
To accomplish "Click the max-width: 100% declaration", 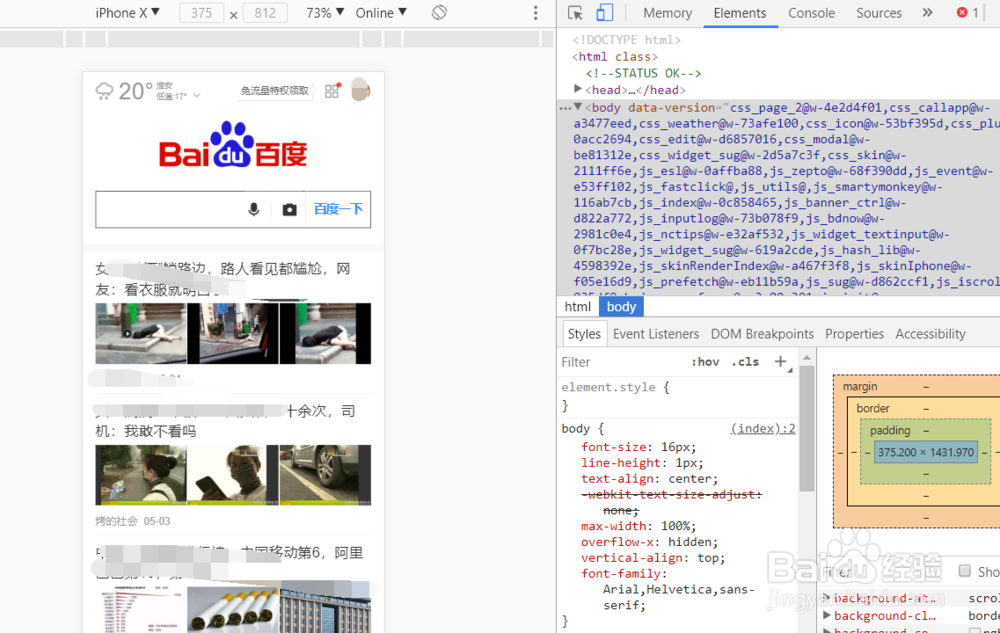I will click(638, 526).
